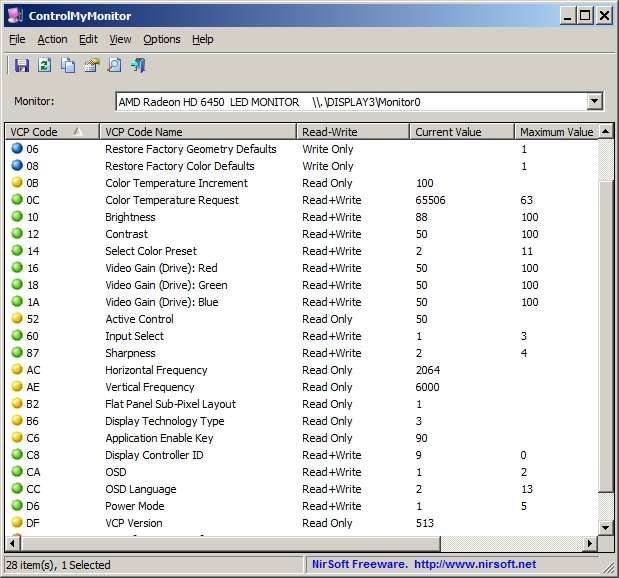The height and width of the screenshot is (578, 619).
Task: Select the green status icon for Brightness
Action: coord(17,217)
